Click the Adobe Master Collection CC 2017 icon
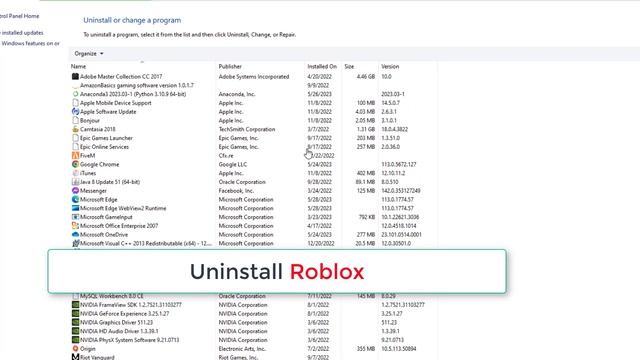The image size is (640, 360). click(x=75, y=76)
